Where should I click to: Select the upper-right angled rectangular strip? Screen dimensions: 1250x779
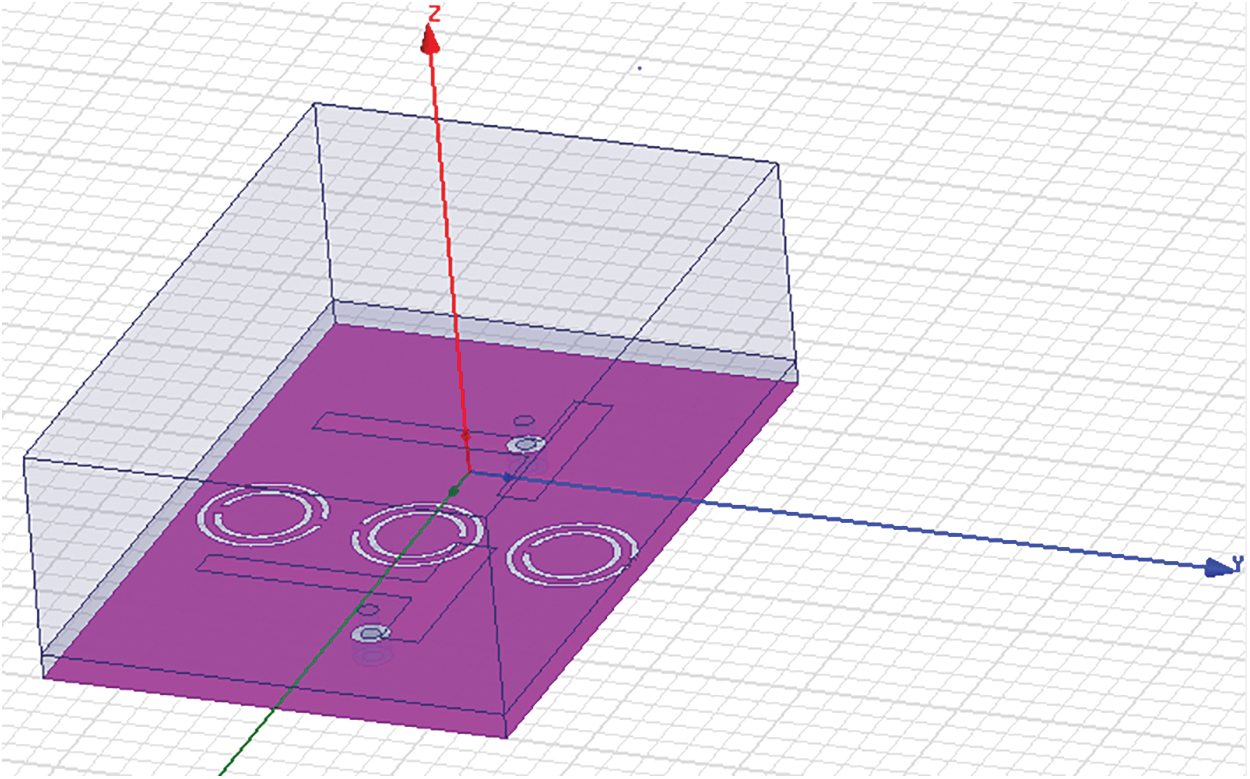(556, 450)
